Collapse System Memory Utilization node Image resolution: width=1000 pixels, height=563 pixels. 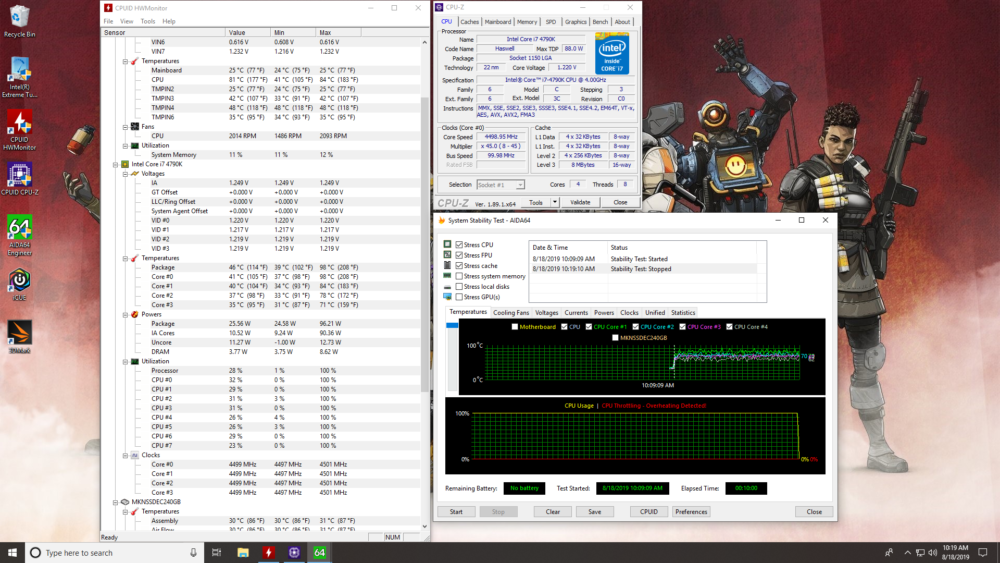coord(125,145)
